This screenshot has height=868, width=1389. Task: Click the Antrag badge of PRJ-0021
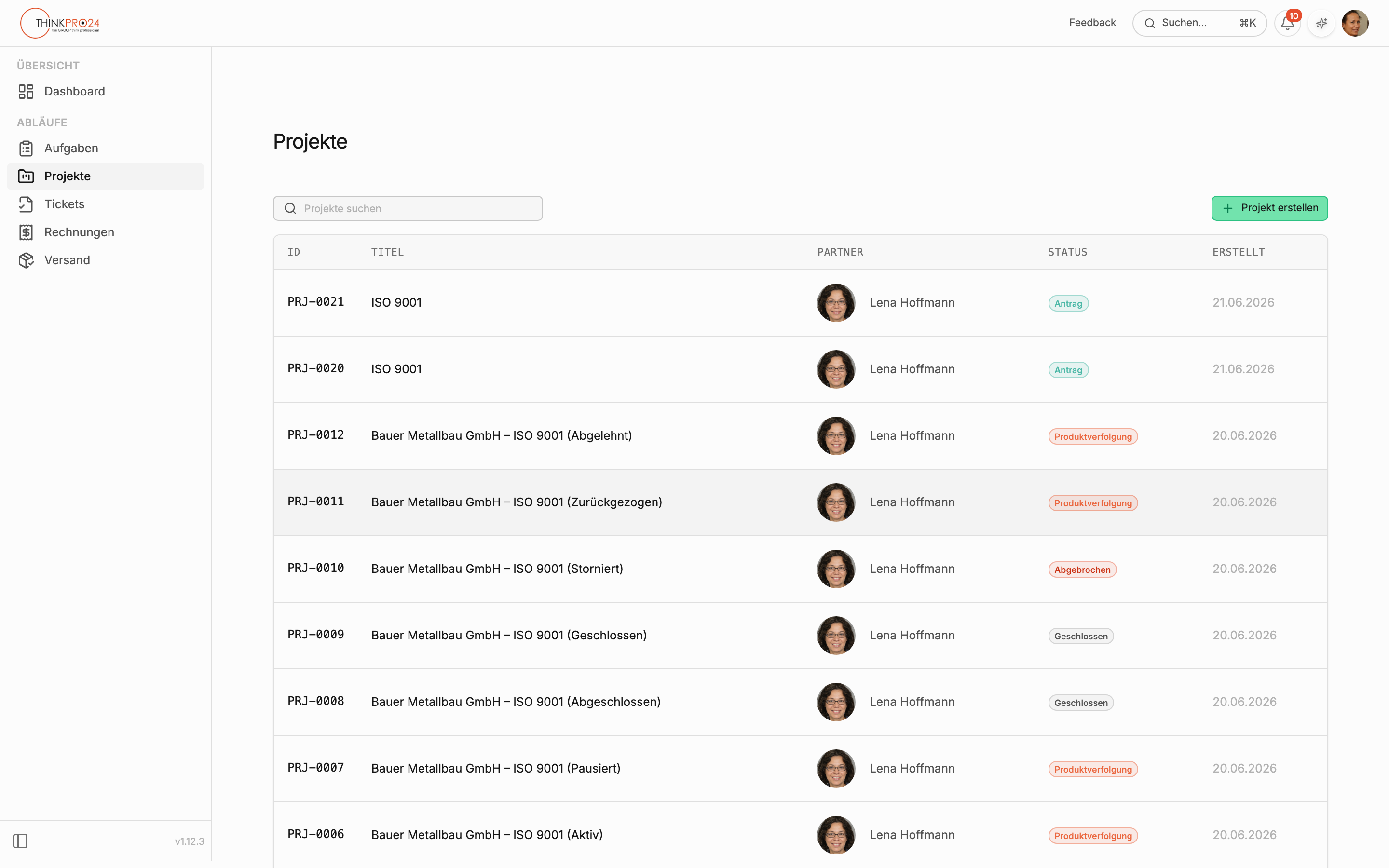(1068, 303)
